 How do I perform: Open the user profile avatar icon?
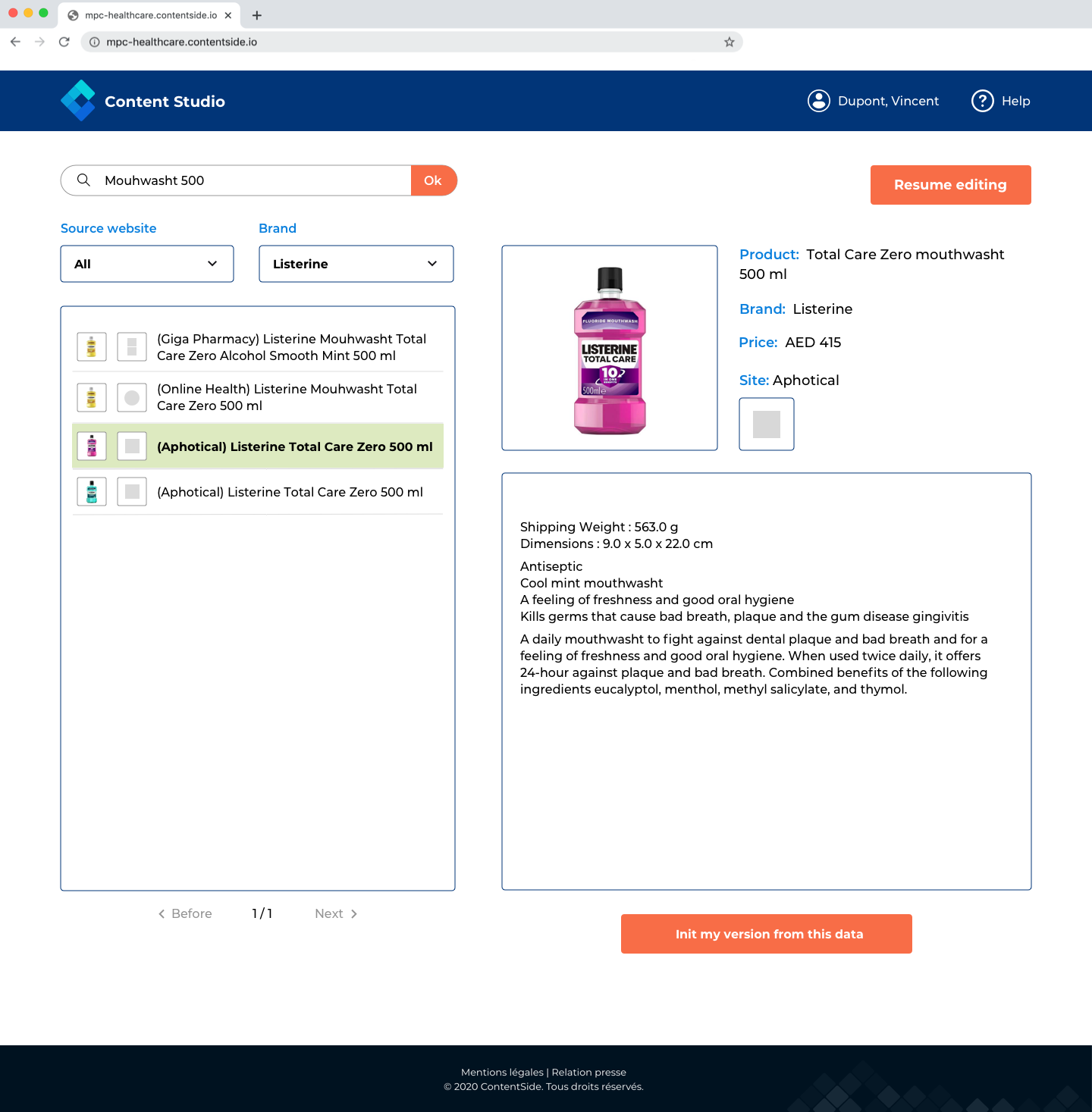[819, 101]
